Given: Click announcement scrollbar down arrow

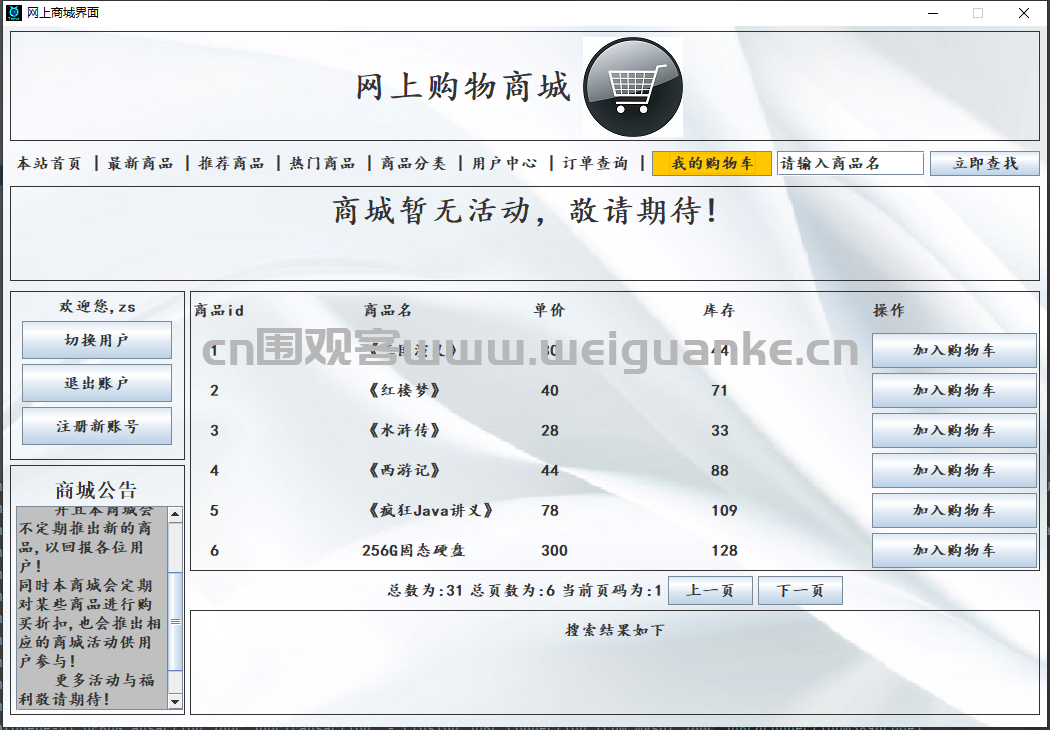Looking at the screenshot, I should coord(175,702).
